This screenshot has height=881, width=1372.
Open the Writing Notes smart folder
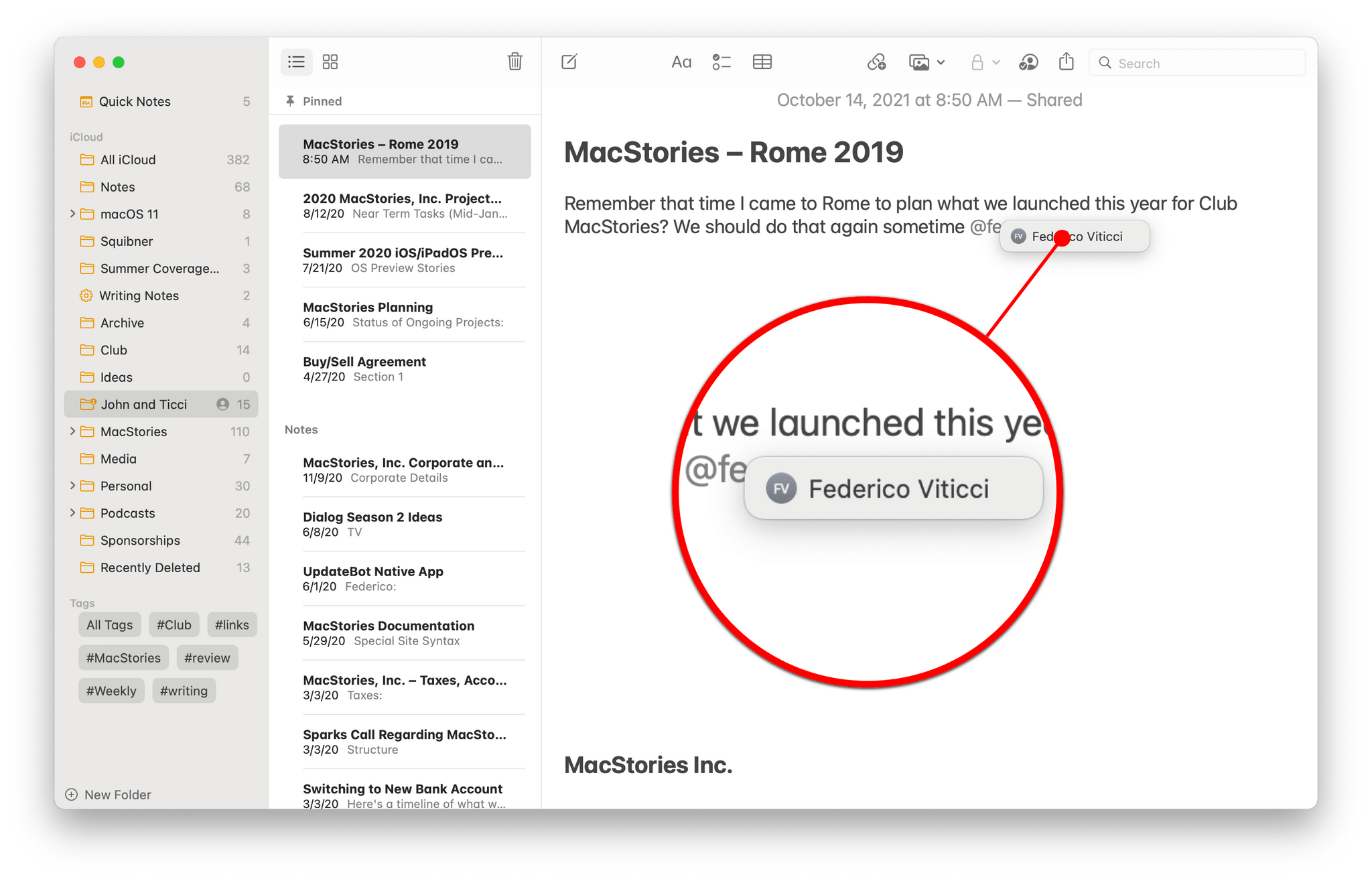click(161, 295)
